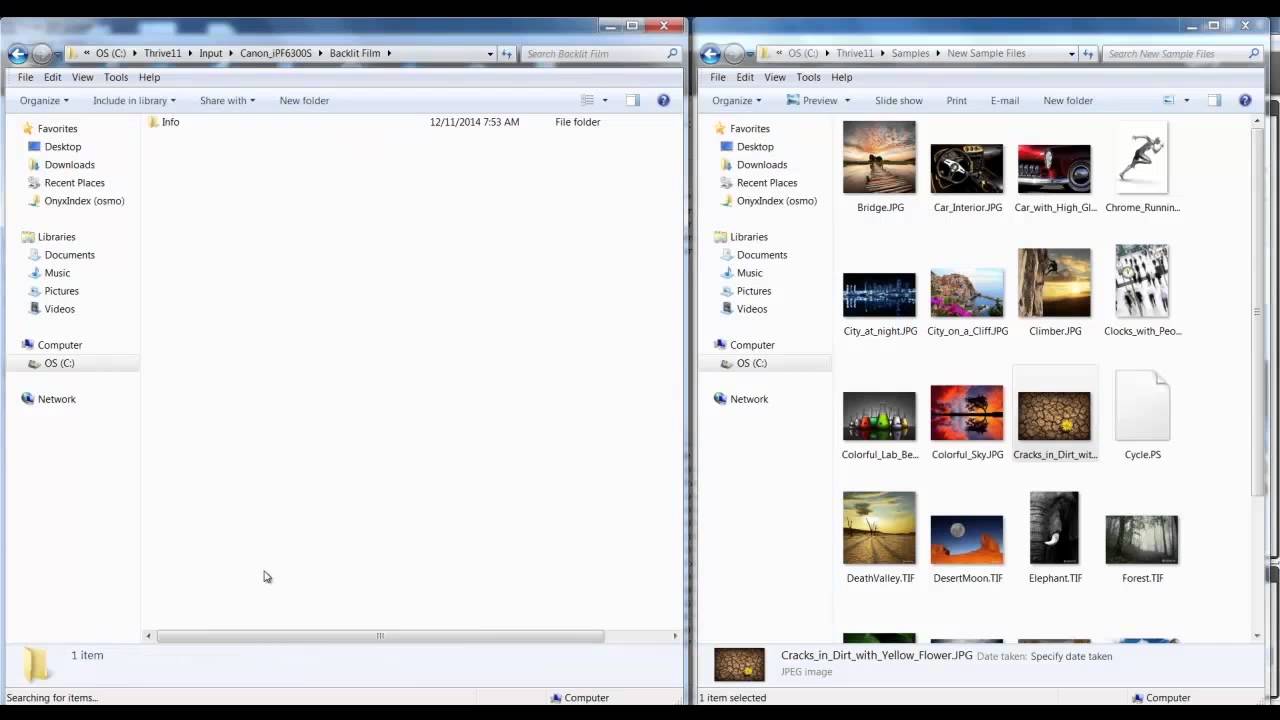The image size is (1280, 720).
Task: Open help in the New Sample Files window
Action: point(1245,100)
